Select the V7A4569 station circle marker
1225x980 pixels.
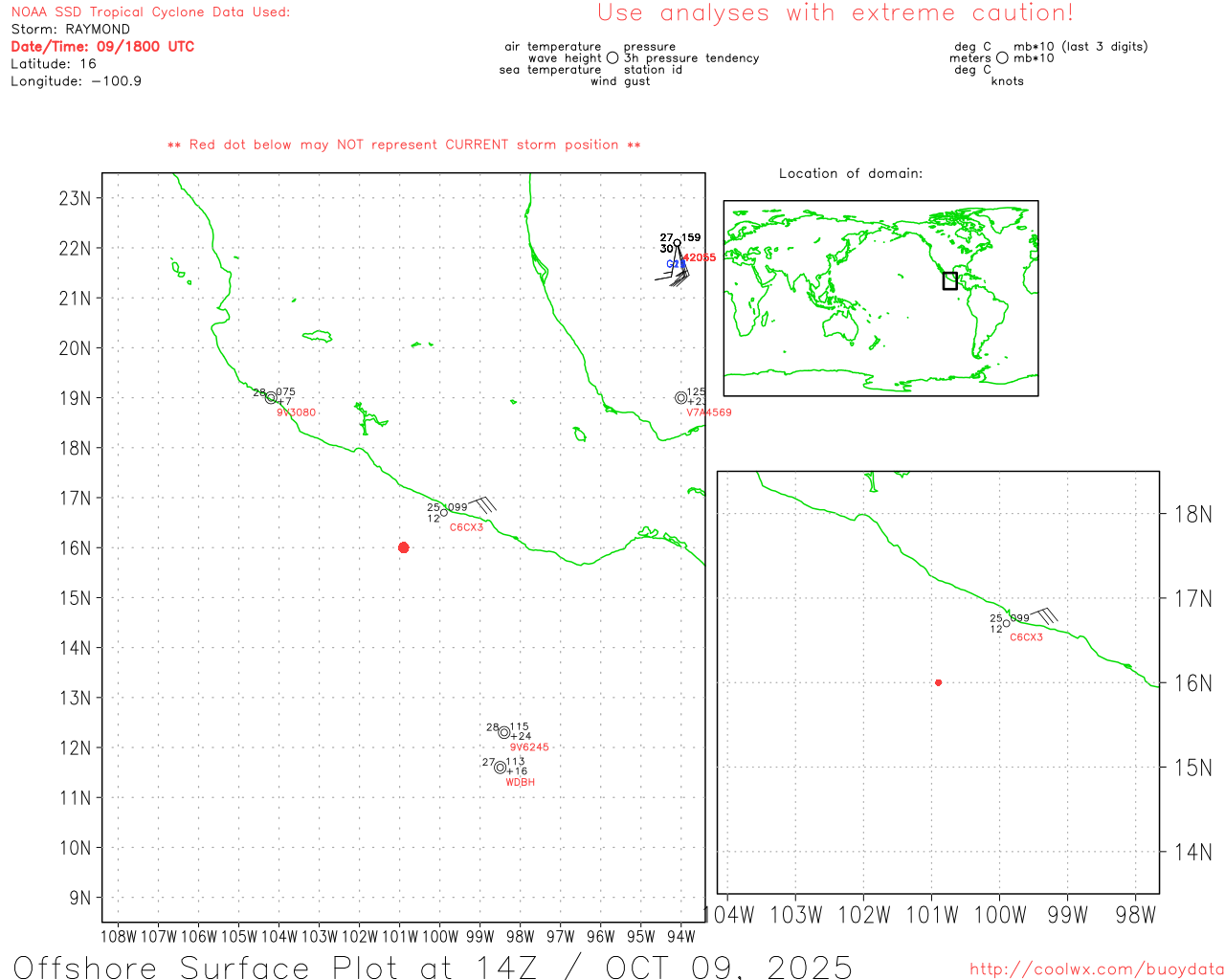click(x=681, y=397)
